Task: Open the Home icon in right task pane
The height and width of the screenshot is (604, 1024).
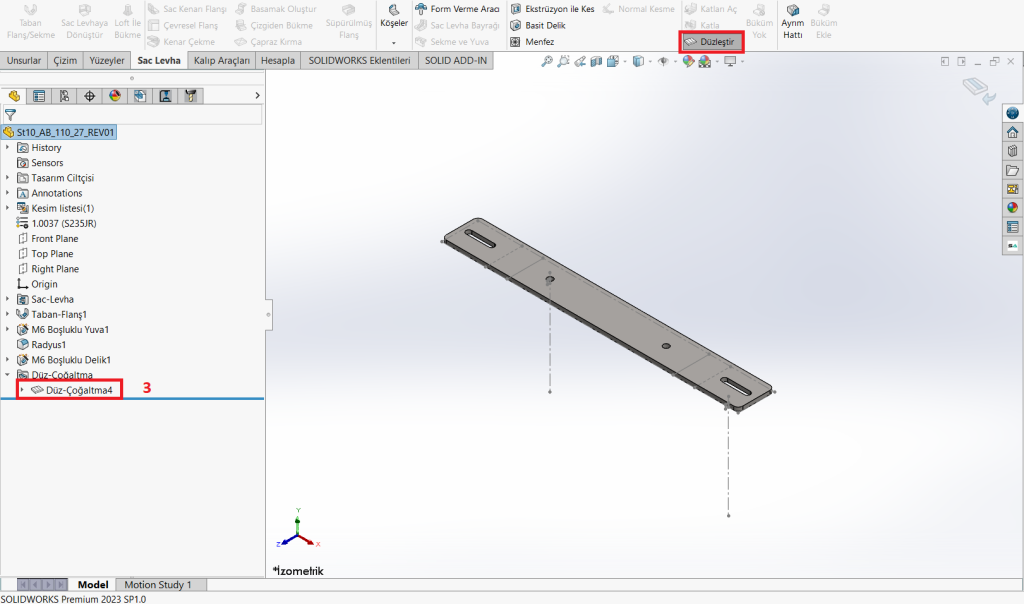Action: coord(1012,132)
